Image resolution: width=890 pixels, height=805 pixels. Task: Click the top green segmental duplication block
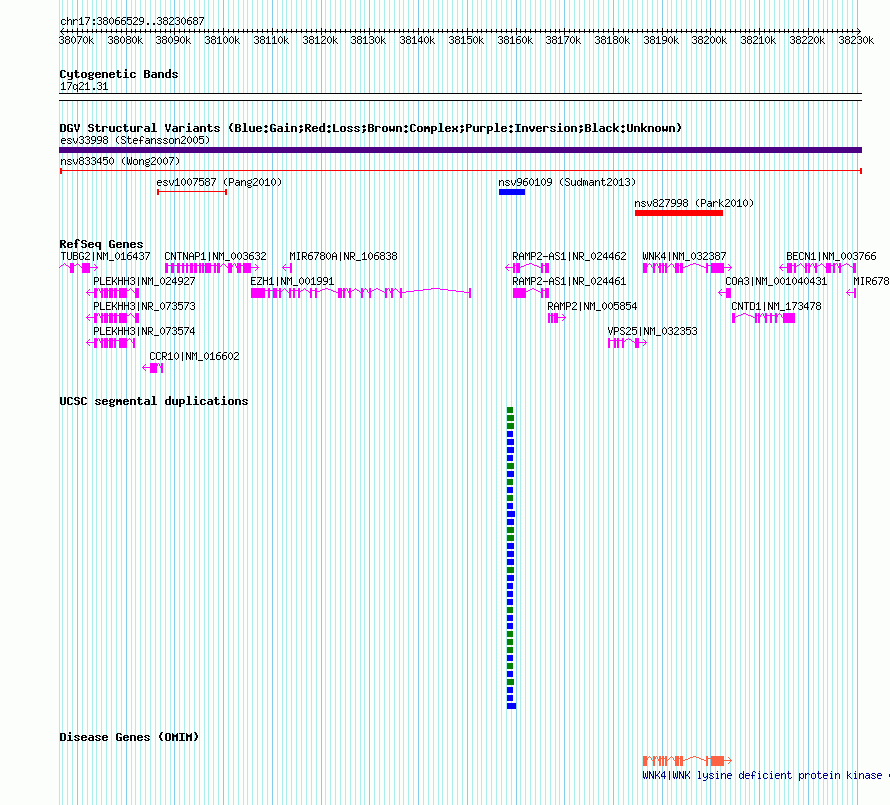click(510, 410)
